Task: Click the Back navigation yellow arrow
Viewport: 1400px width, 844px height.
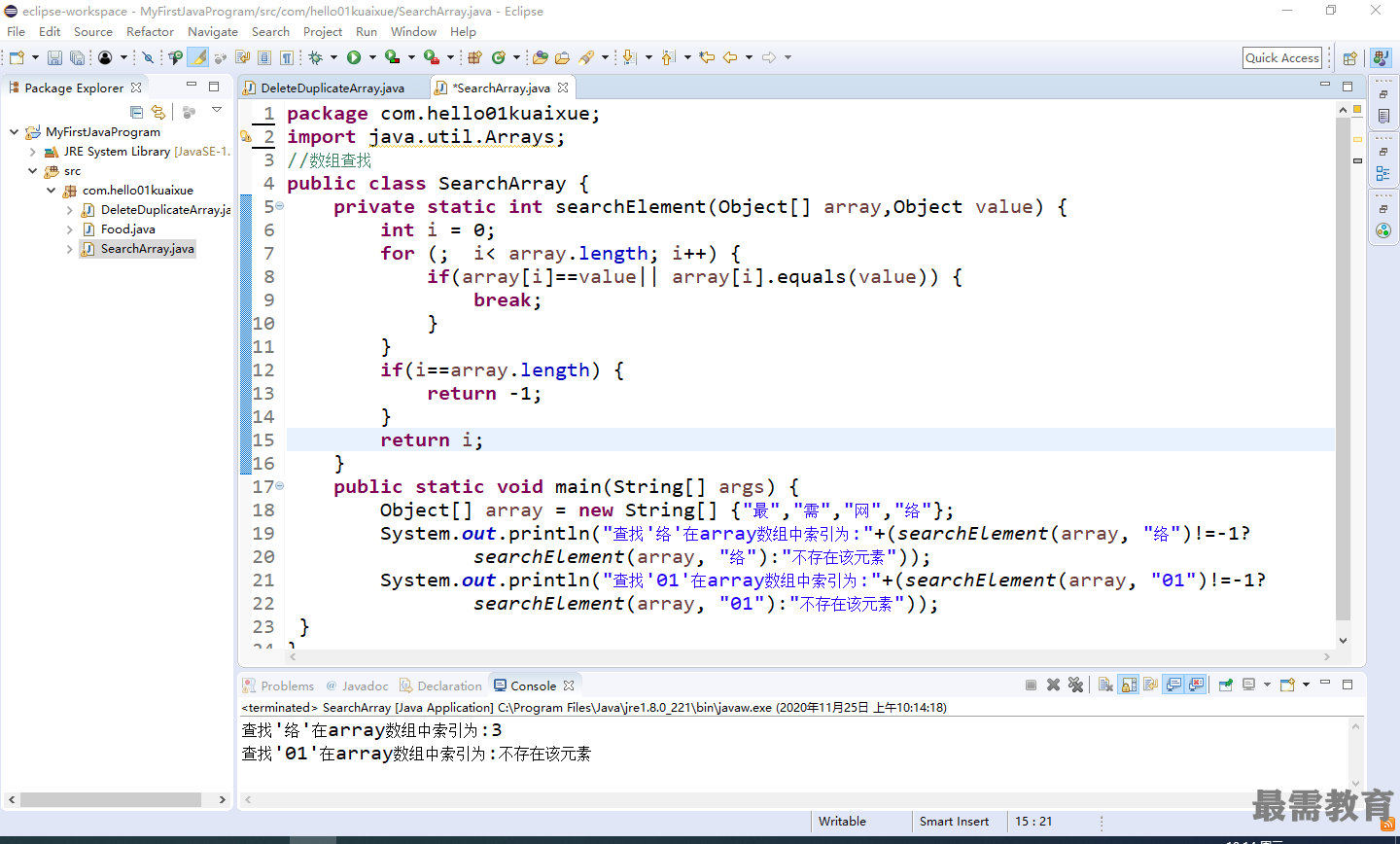Action: point(730,57)
